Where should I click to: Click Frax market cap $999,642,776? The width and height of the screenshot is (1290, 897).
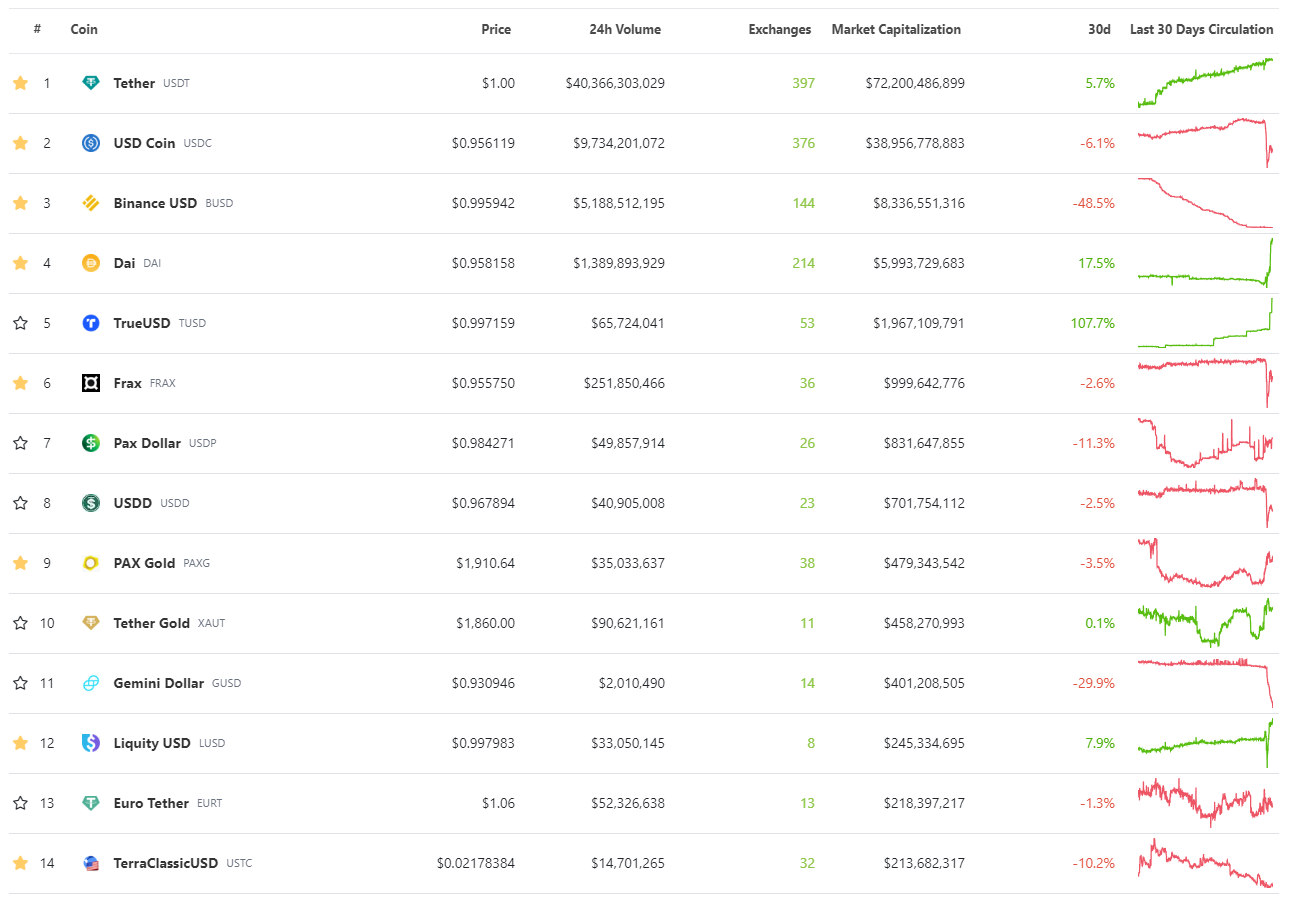[924, 383]
